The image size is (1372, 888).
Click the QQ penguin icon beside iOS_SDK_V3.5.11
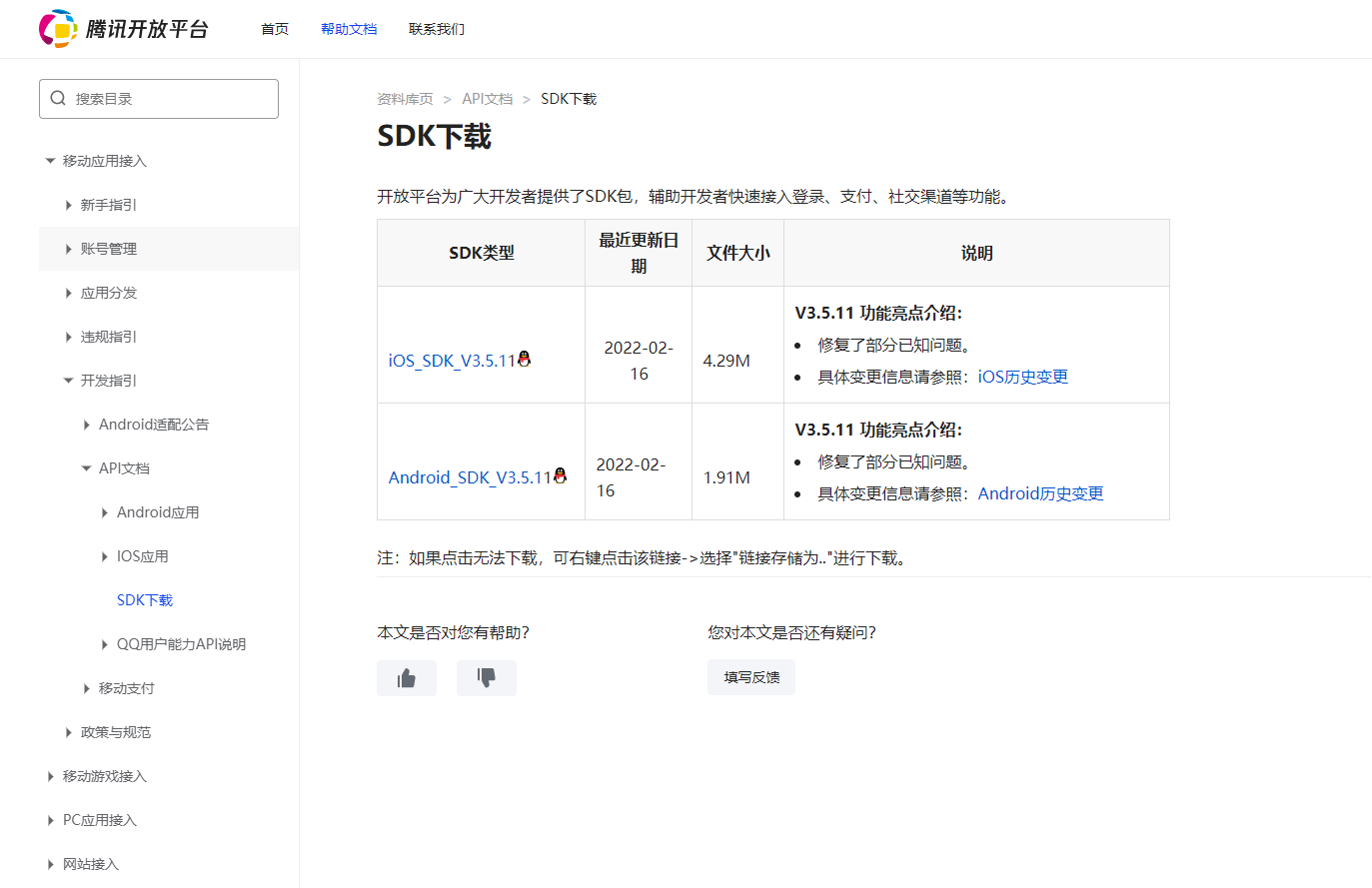[x=525, y=360]
